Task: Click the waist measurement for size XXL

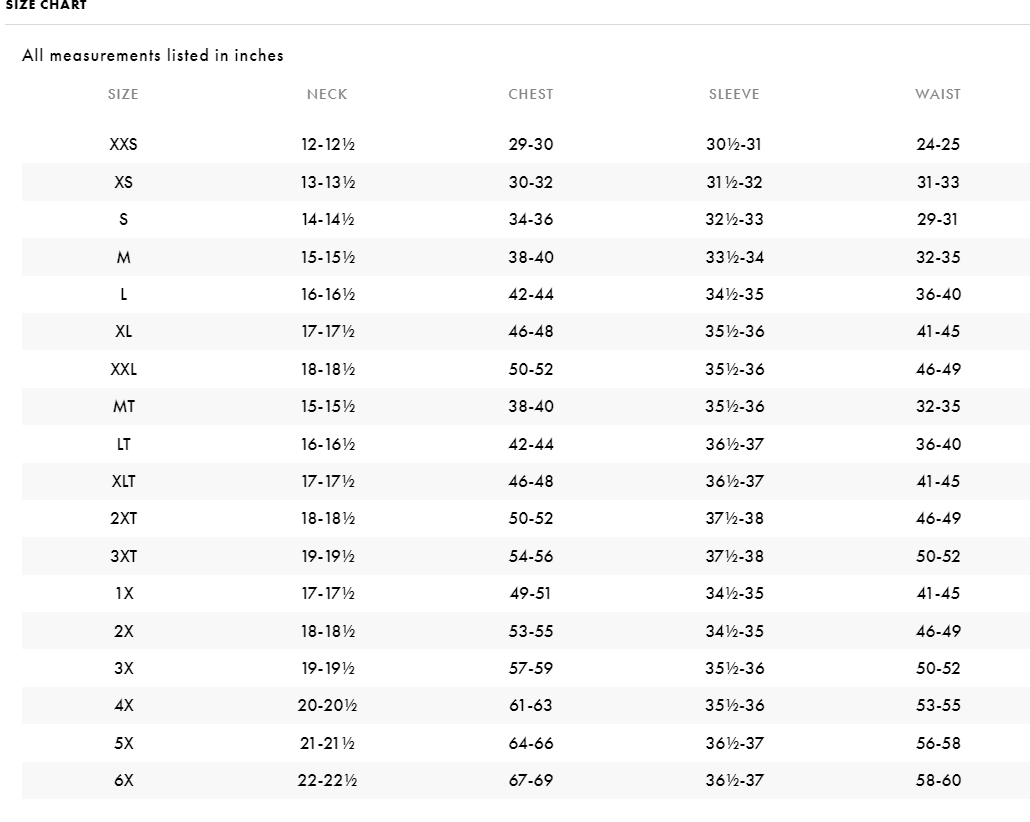Action: [937, 369]
